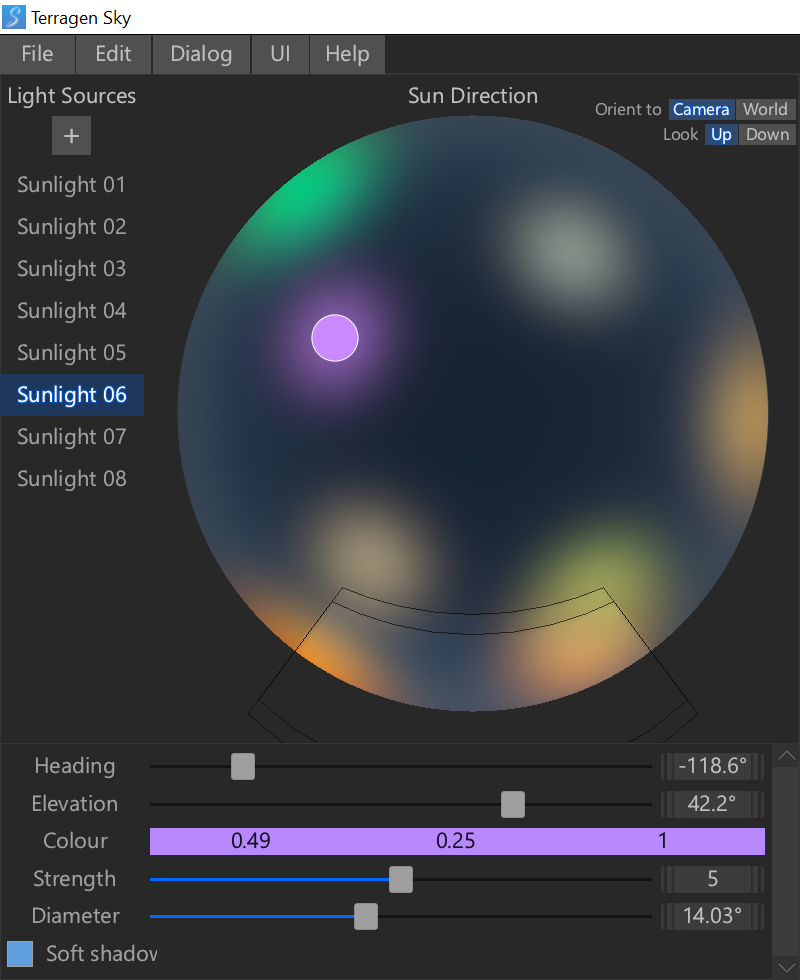
Task: Select Sunlight 08 from the list
Action: (72, 479)
